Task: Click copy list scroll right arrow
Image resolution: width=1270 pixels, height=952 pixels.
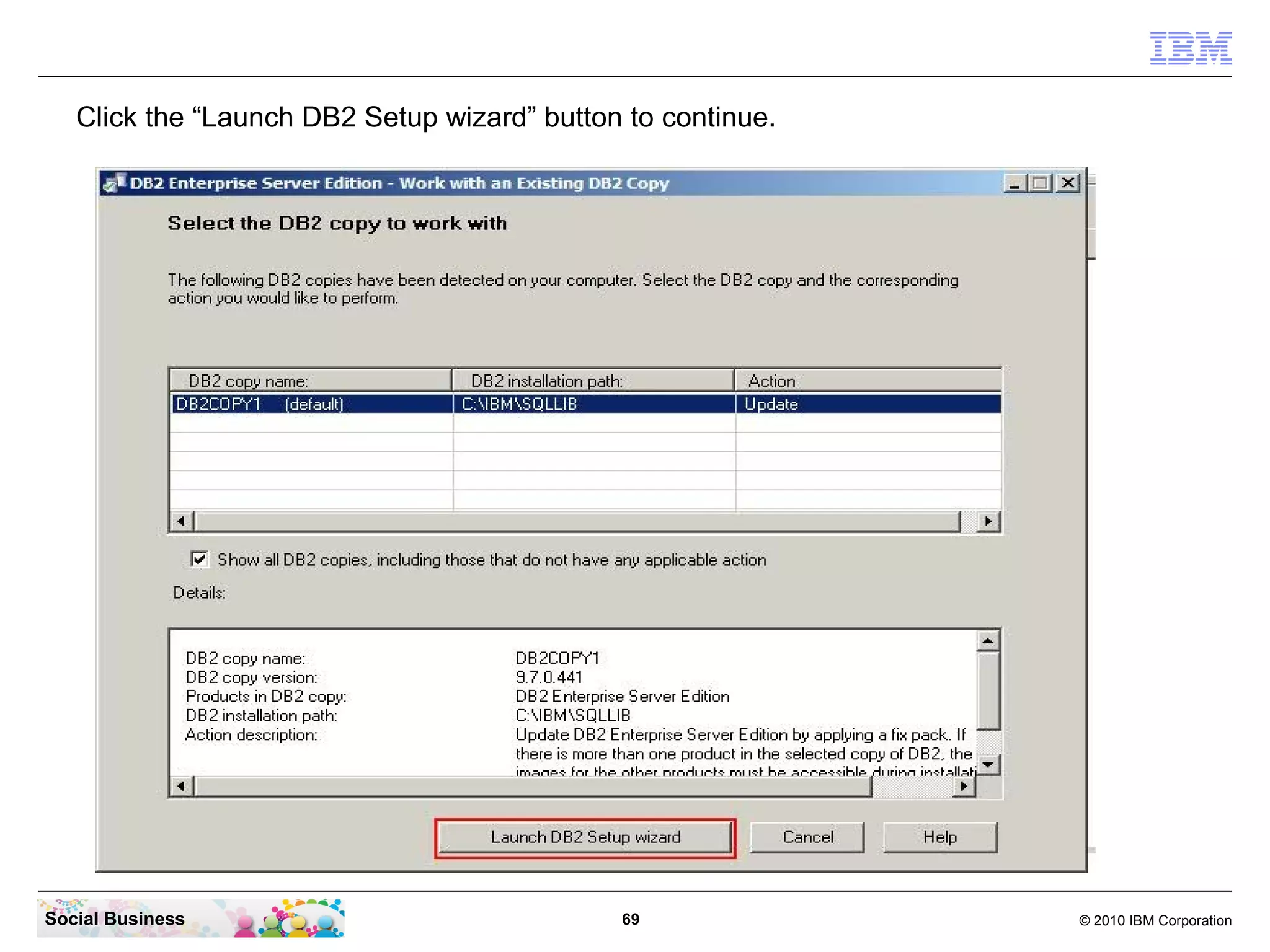Action: pos(988,521)
